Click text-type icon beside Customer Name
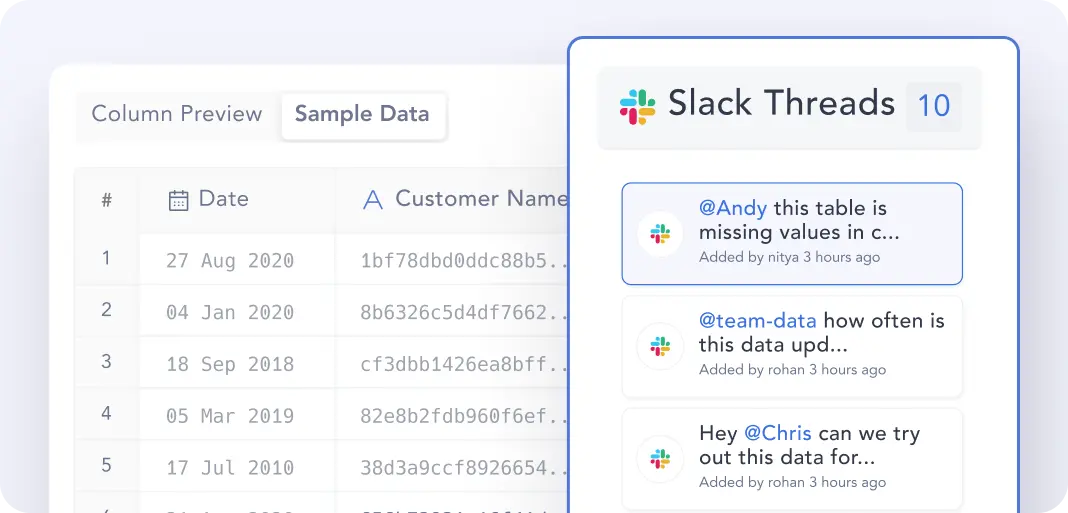Screen dimensions: 1068x513 coord(373,200)
